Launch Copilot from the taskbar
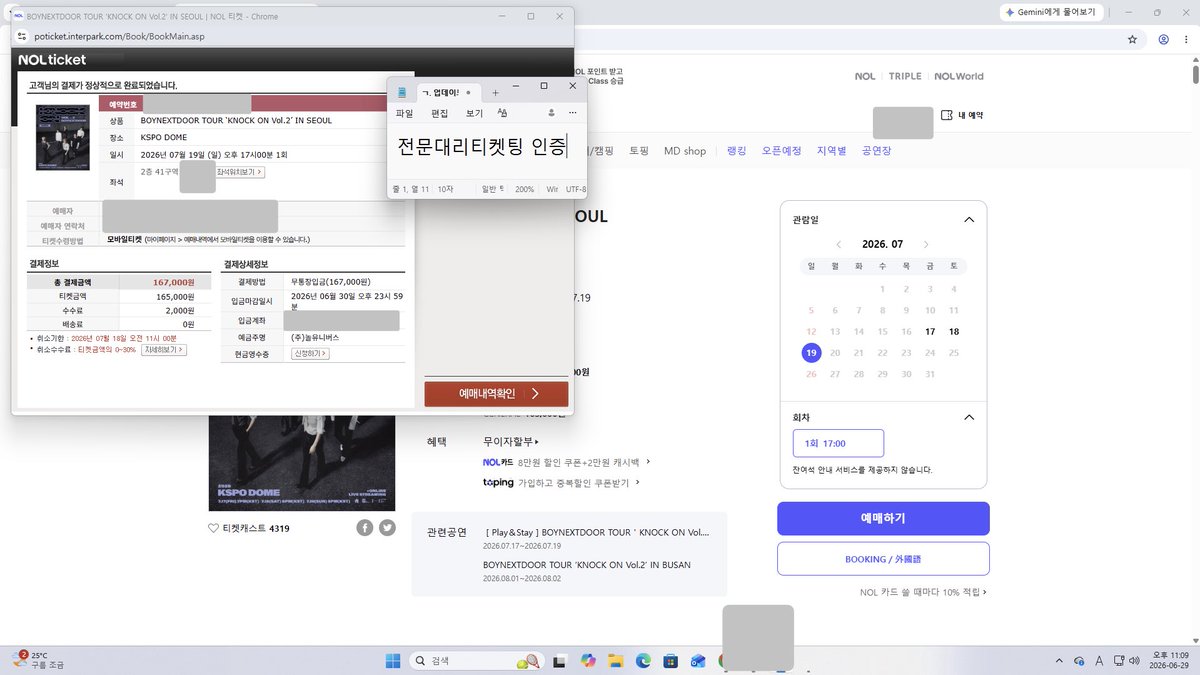 (x=588, y=661)
